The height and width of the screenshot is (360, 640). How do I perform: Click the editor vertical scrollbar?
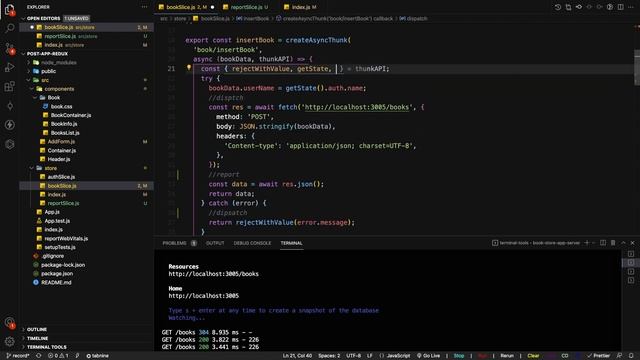pyautogui.click(x=637, y=67)
